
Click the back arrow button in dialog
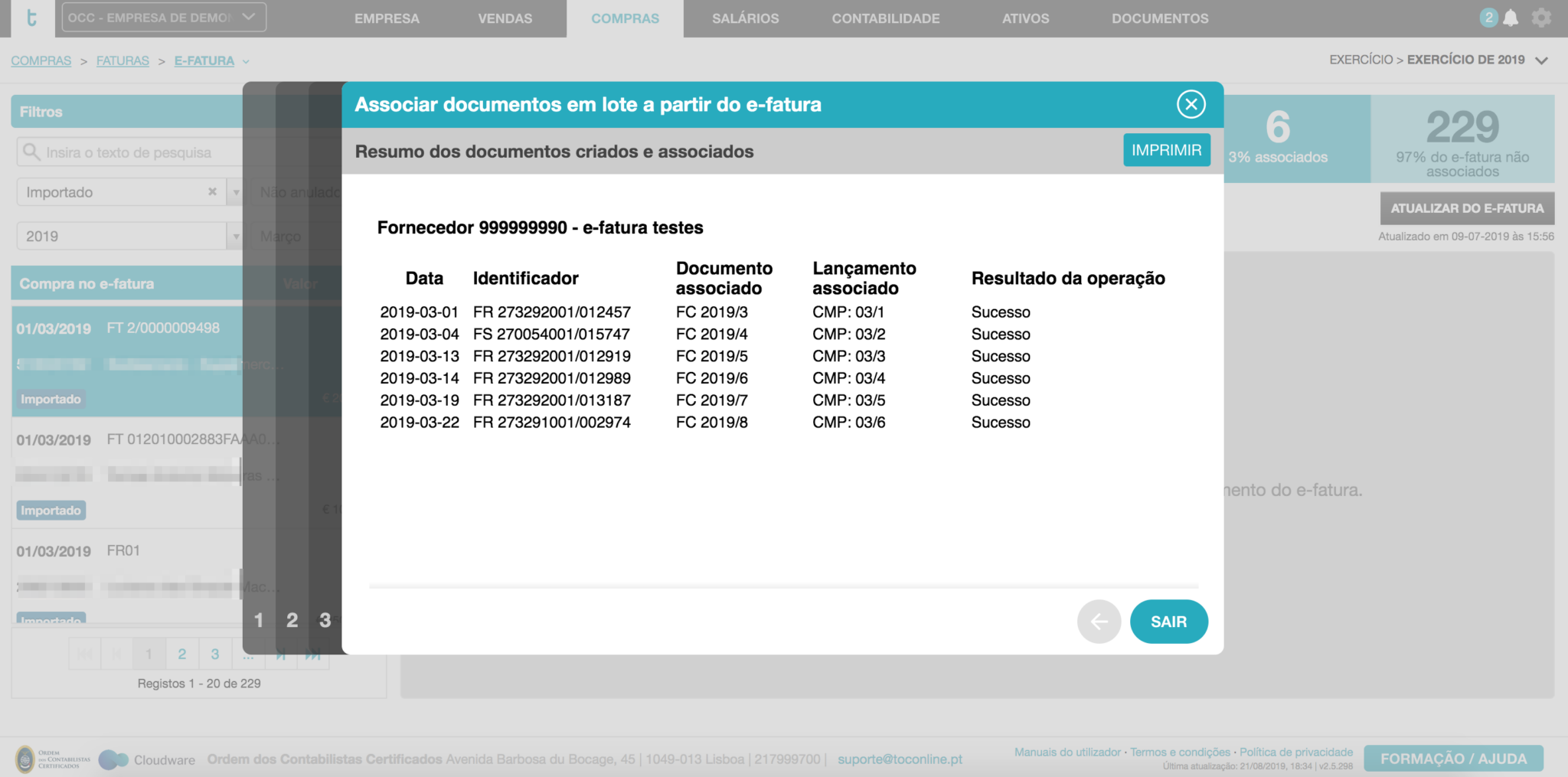[x=1099, y=622]
